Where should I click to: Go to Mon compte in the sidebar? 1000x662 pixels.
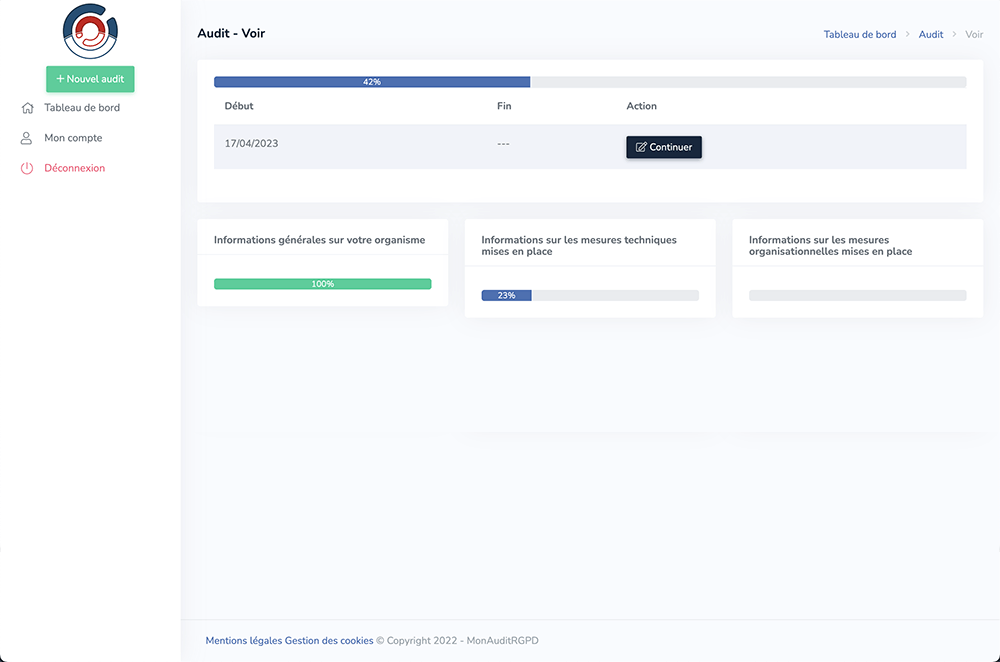[x=73, y=138]
